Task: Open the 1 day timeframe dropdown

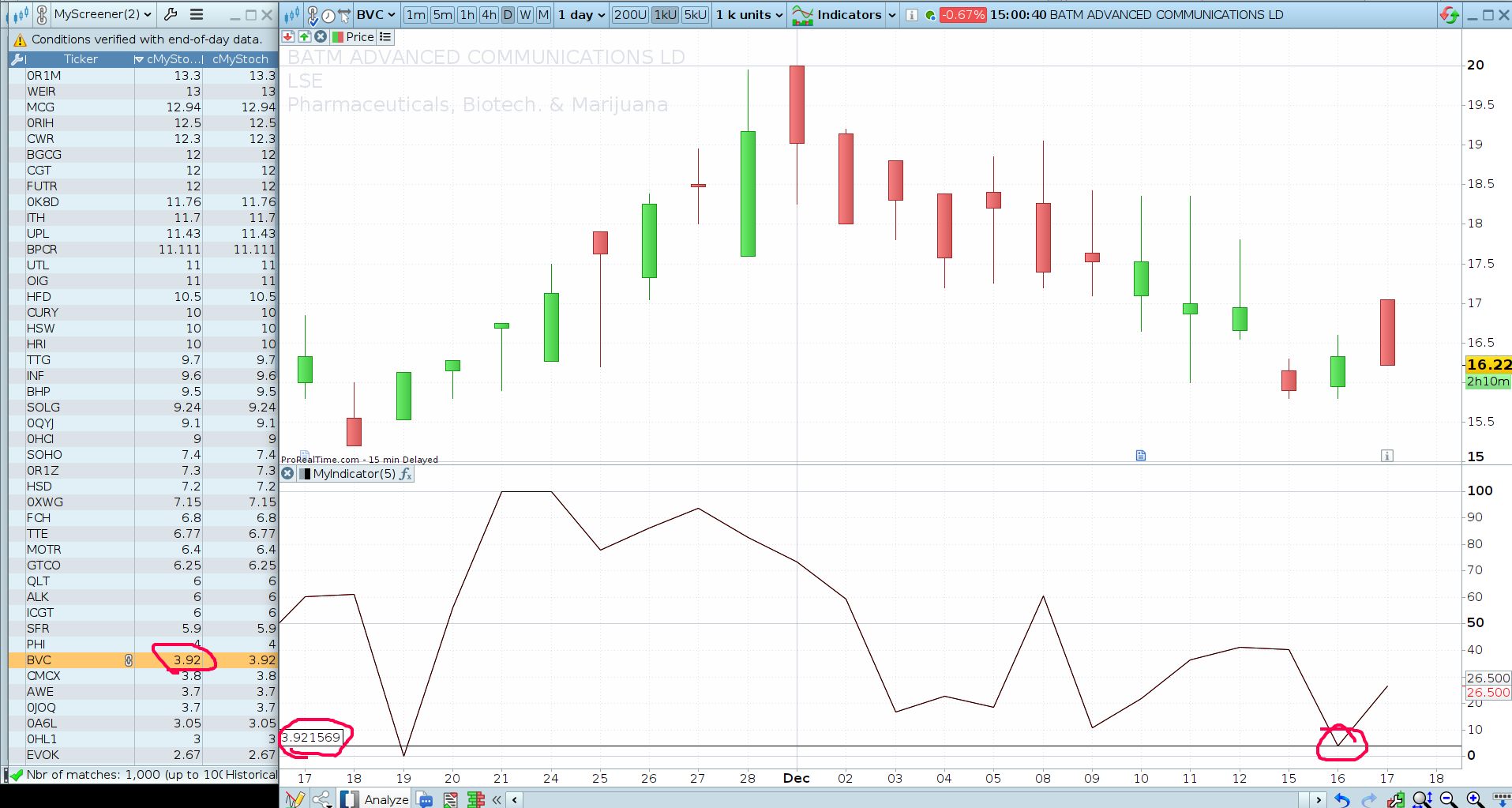Action: click(582, 14)
